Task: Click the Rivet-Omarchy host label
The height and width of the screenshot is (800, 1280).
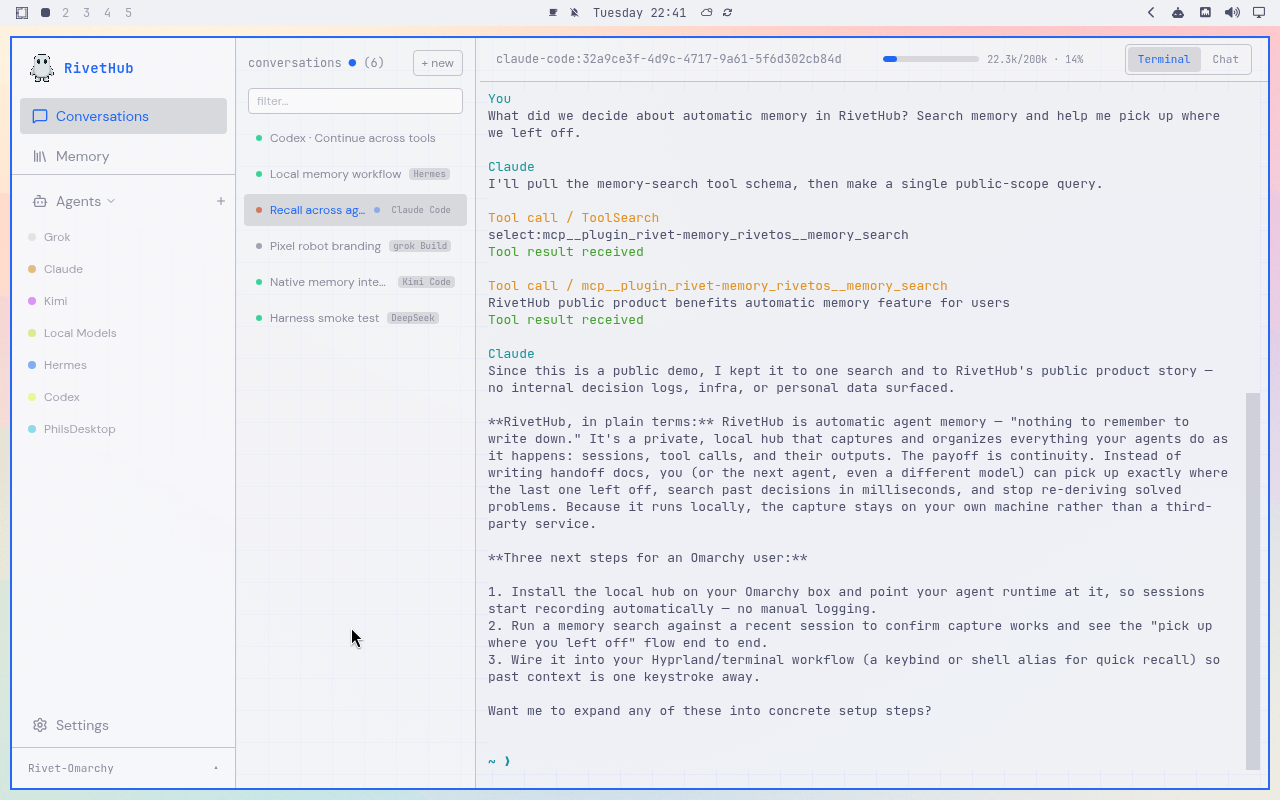Action: pos(71,768)
